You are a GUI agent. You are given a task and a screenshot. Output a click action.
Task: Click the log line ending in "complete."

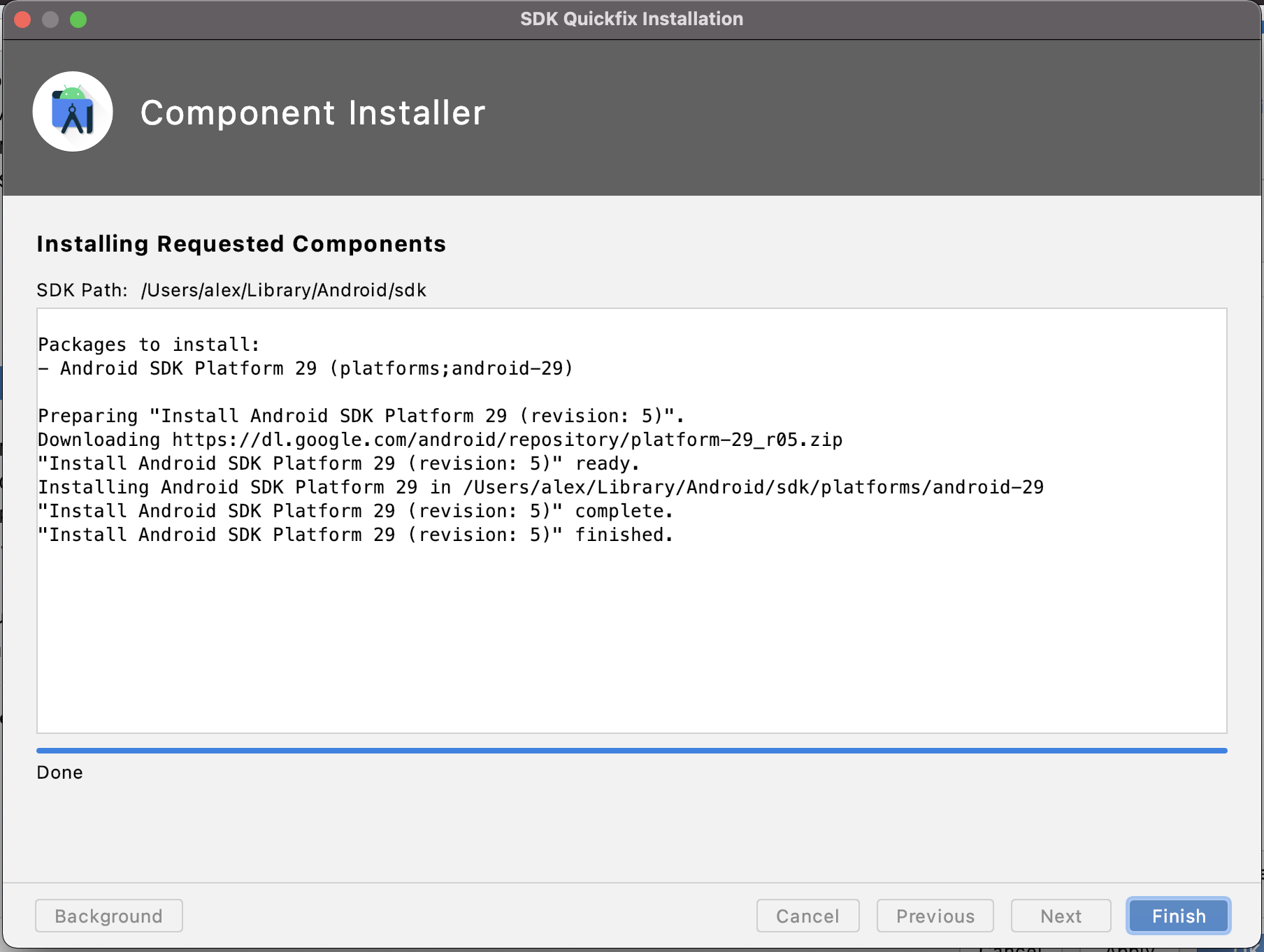coord(355,511)
